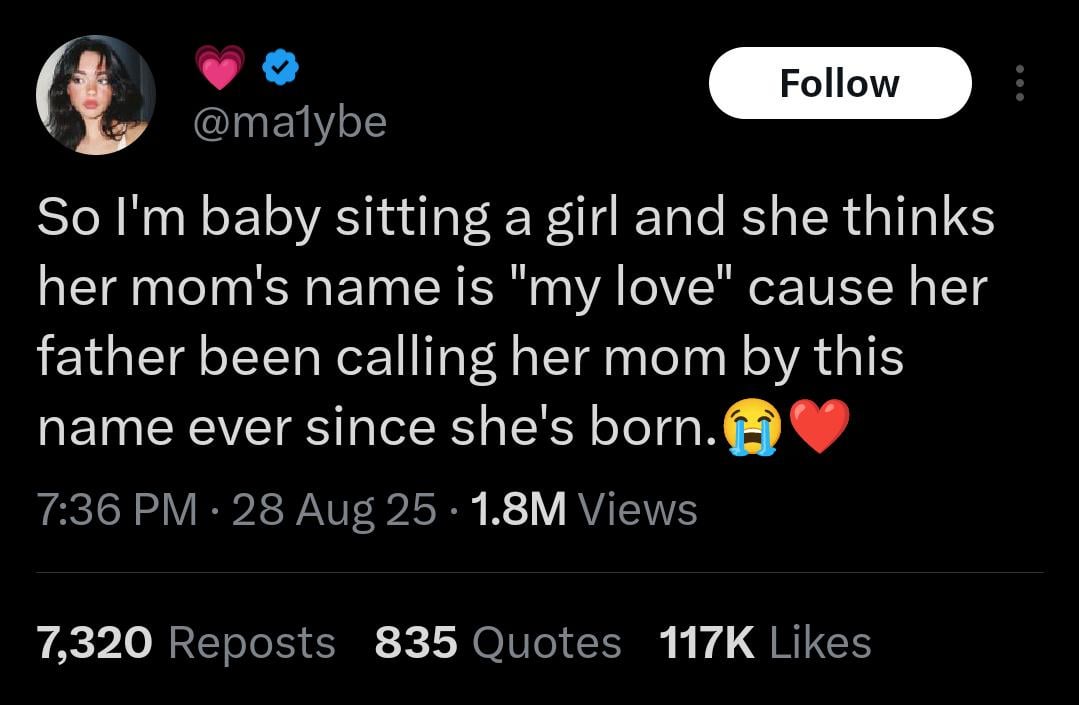1079x705 pixels.
Task: Open the three-dot more options menu
Action: tap(1020, 83)
